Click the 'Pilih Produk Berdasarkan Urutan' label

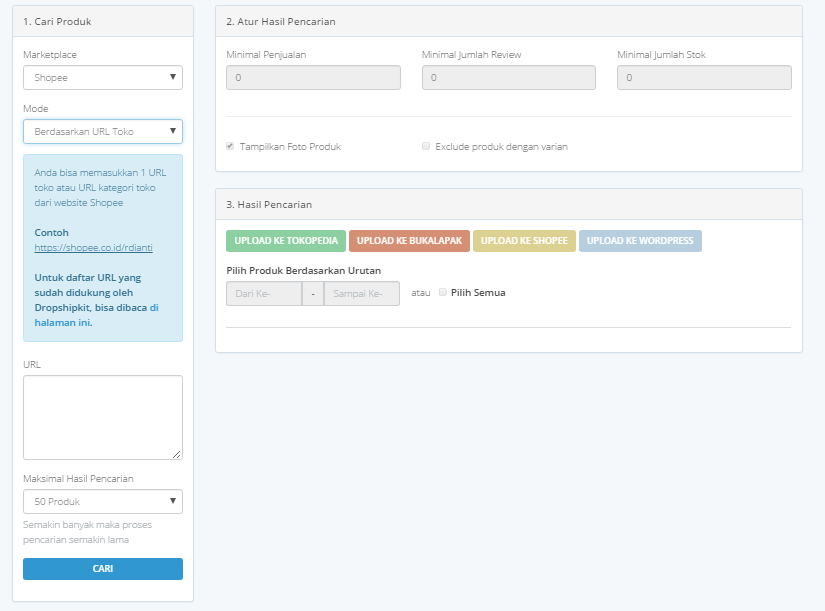304,271
